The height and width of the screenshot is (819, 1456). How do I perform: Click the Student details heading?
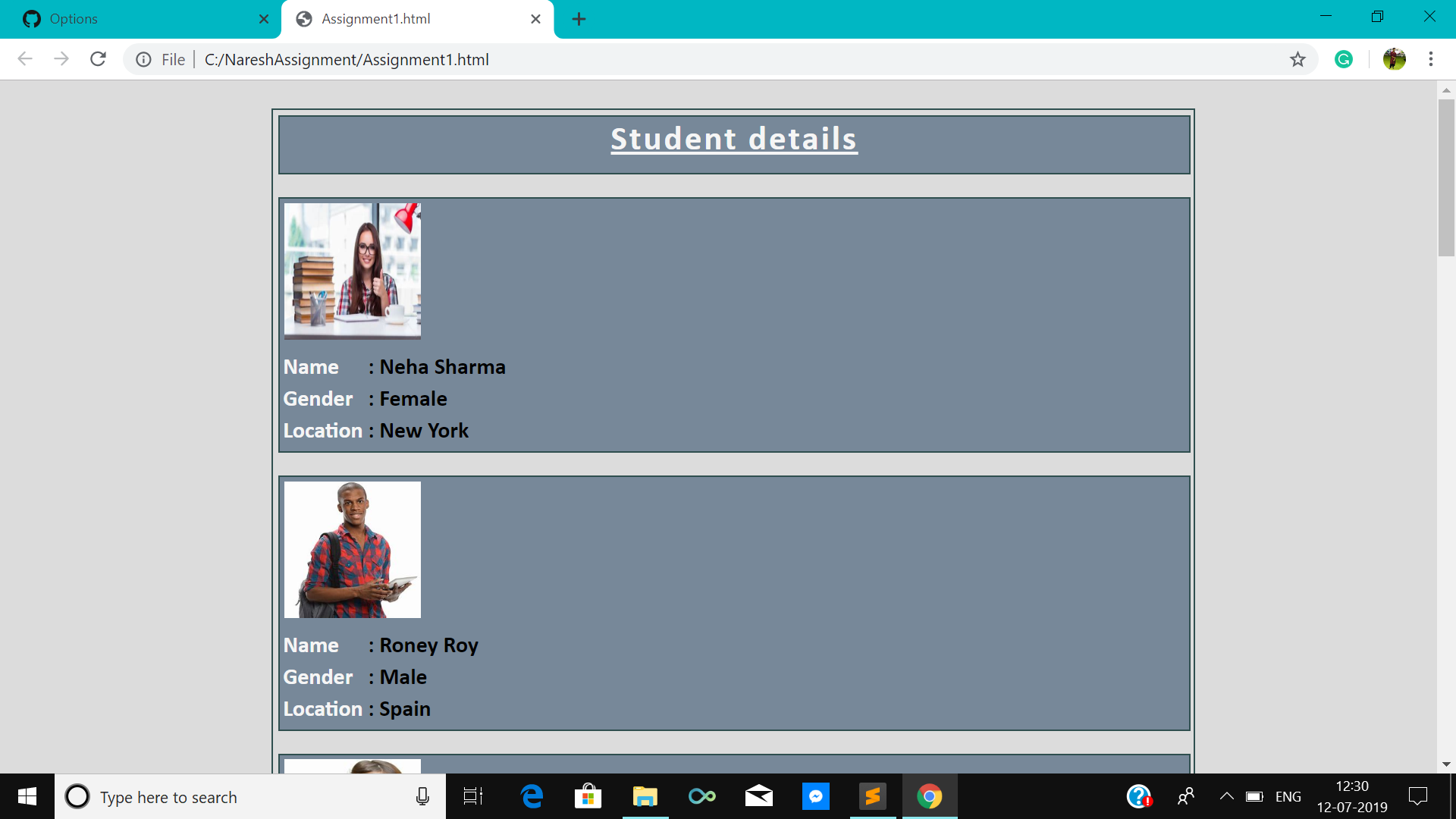click(734, 140)
